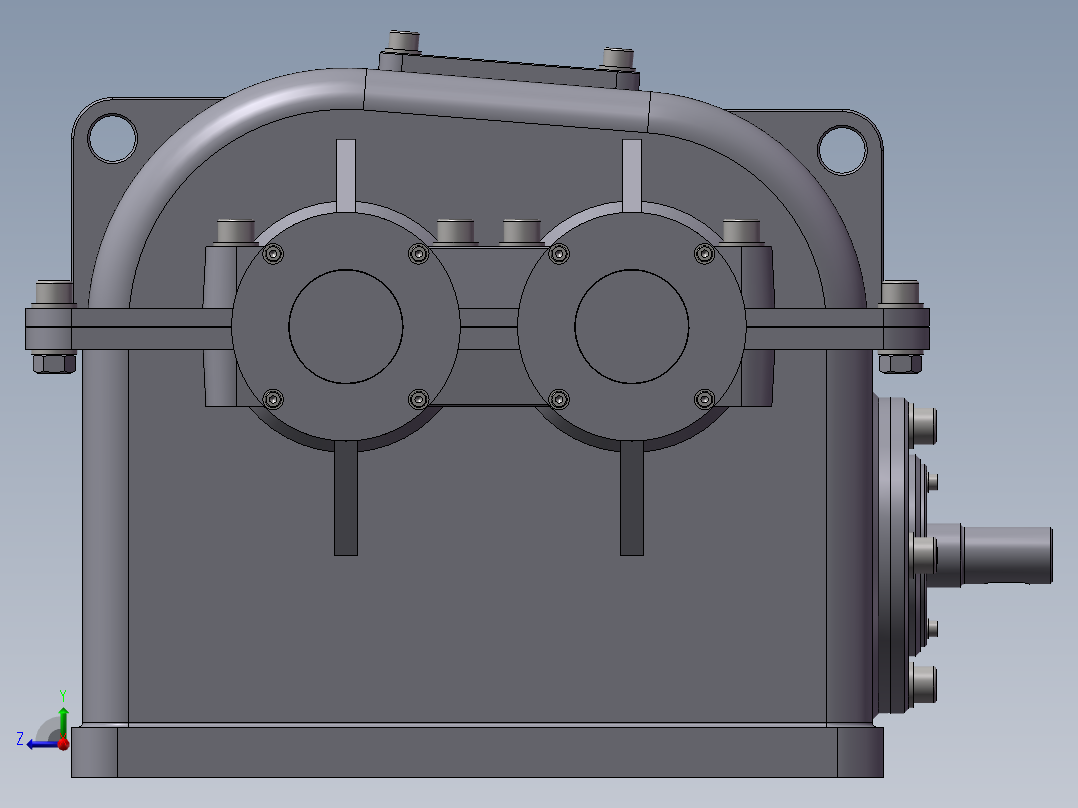The image size is (1078, 808).
Task: Select the top-left mounting hole on housing
Action: point(111,137)
